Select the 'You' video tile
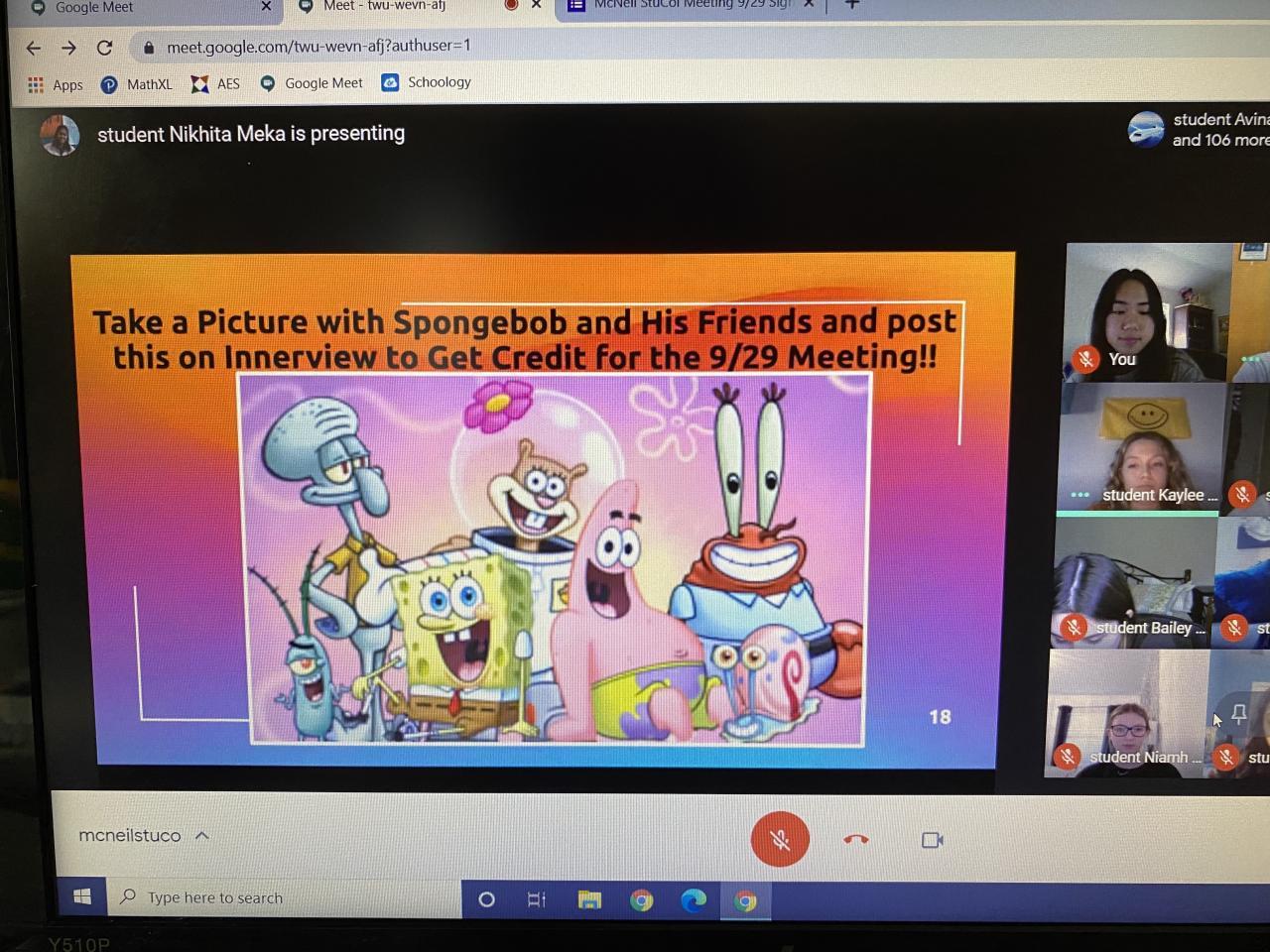 (1148, 312)
